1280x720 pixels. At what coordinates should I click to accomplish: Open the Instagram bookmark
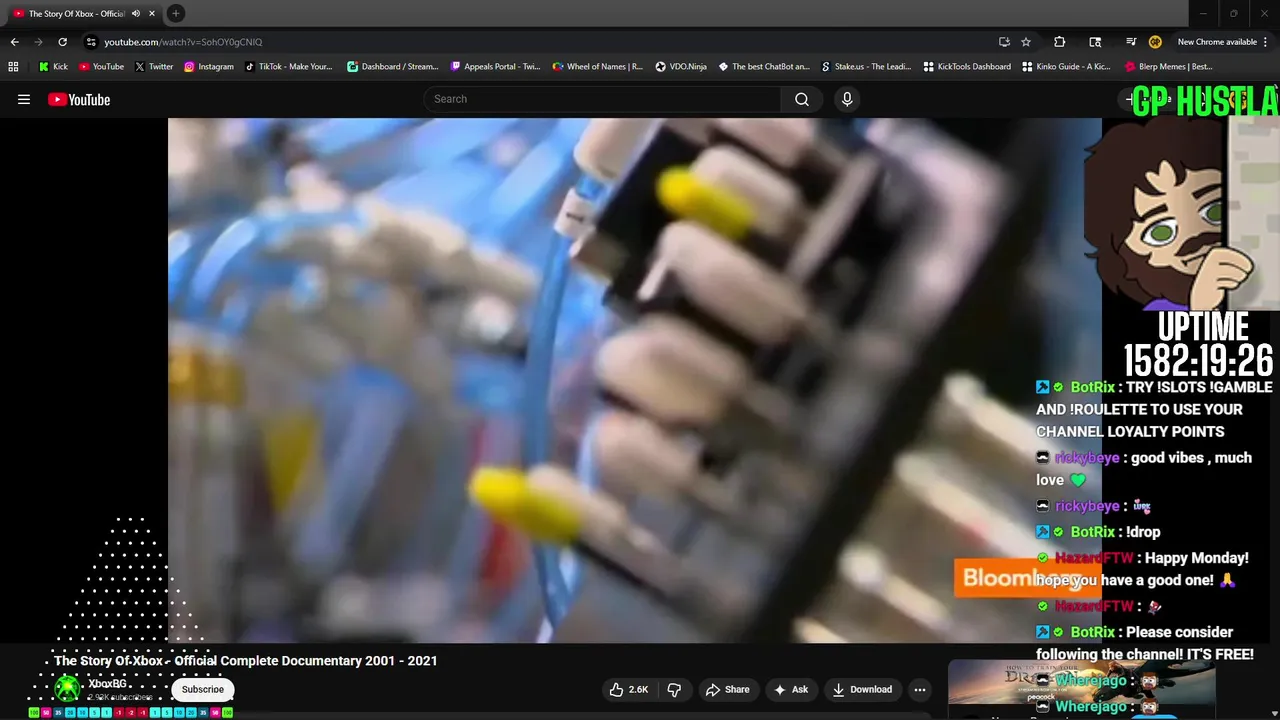[x=208, y=67]
